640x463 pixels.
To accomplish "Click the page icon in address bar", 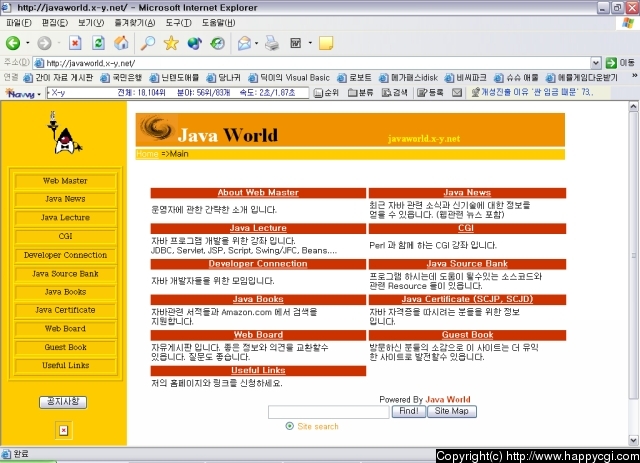I will pyautogui.click(x=39, y=63).
